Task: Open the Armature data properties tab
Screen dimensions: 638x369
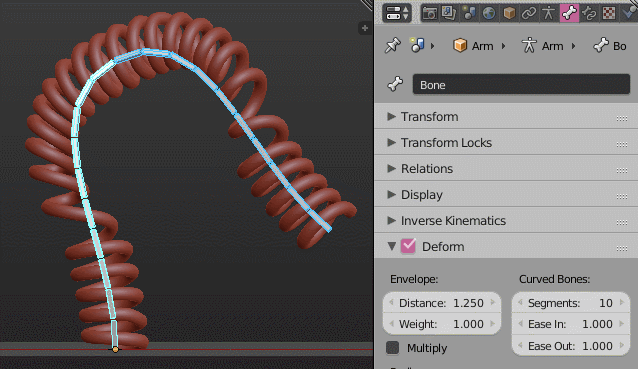Action: pyautogui.click(x=548, y=13)
